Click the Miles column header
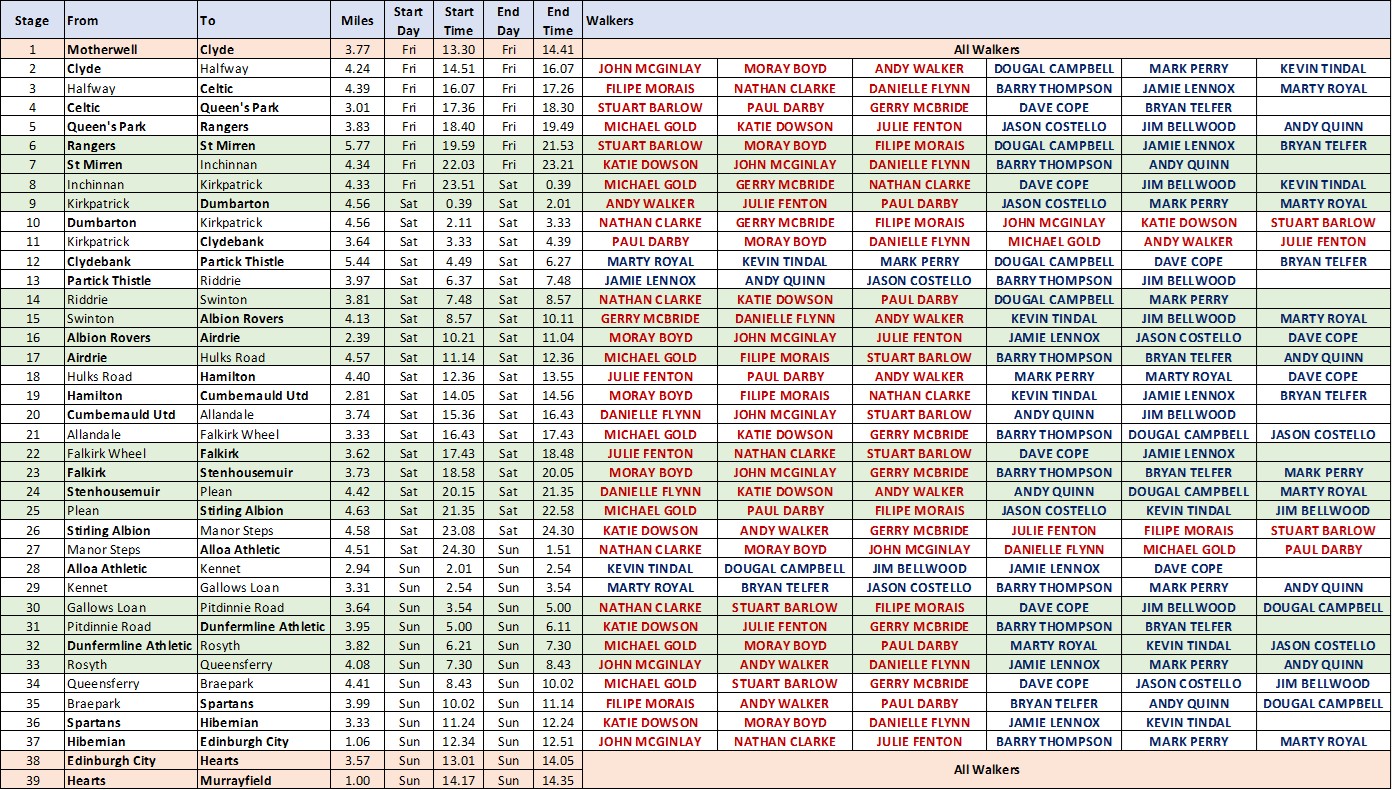 357,20
